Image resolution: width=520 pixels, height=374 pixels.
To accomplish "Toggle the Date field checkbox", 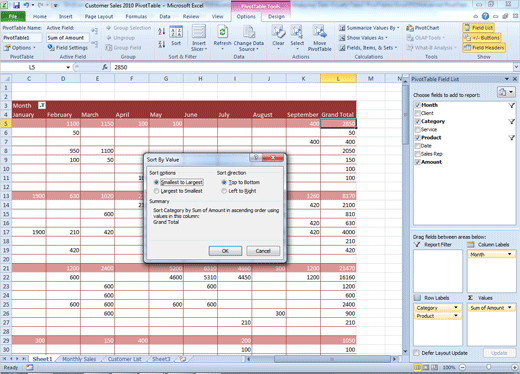I will [x=417, y=146].
